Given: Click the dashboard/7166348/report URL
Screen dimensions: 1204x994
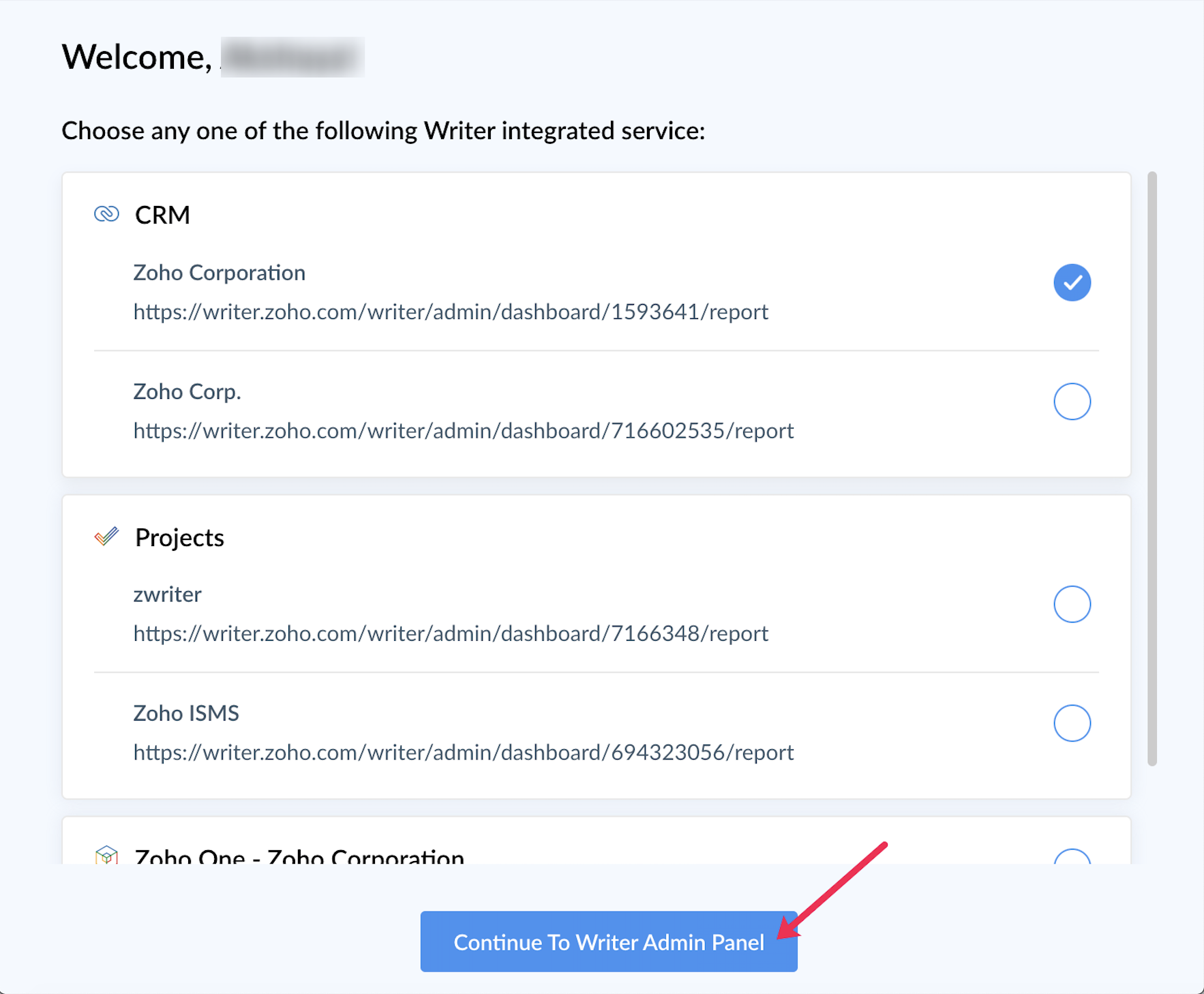Looking at the screenshot, I should click(x=451, y=633).
